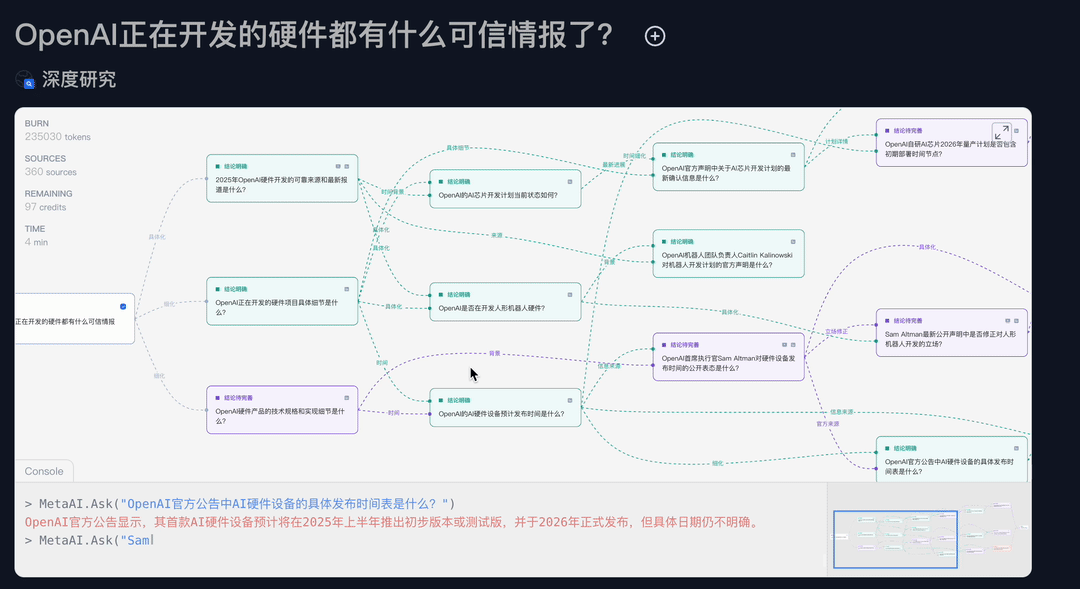Click the 235030 tokens burn value
This screenshot has width=1080, height=589.
57,136
